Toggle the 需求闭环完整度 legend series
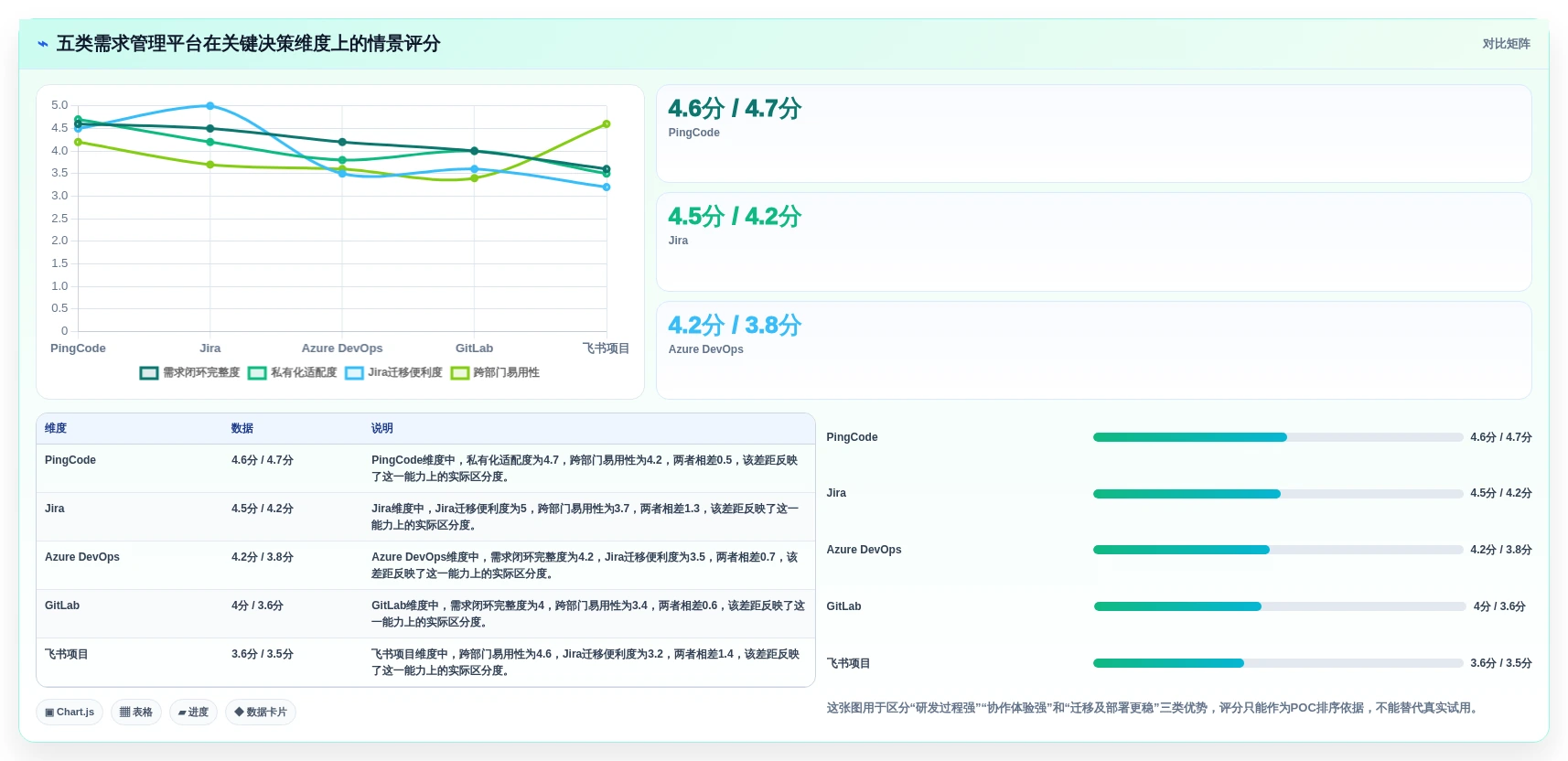 tap(189, 372)
